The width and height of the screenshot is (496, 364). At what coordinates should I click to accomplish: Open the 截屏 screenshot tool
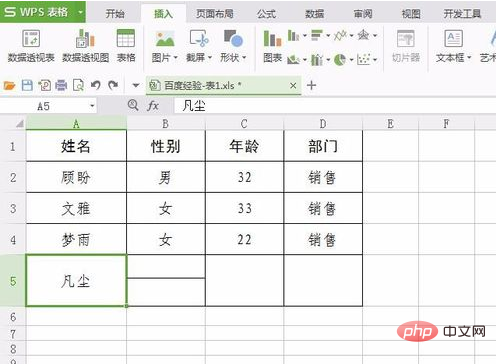click(199, 46)
